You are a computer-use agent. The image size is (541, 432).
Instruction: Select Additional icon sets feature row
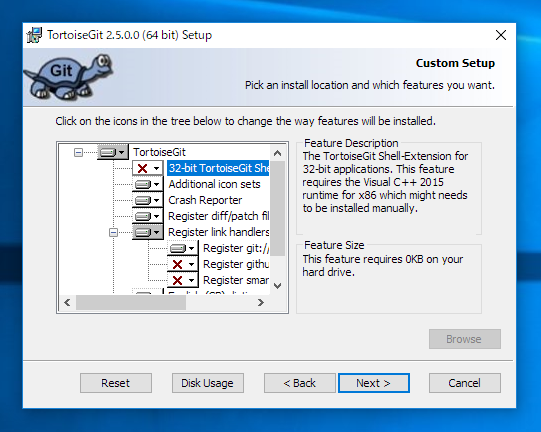click(214, 184)
